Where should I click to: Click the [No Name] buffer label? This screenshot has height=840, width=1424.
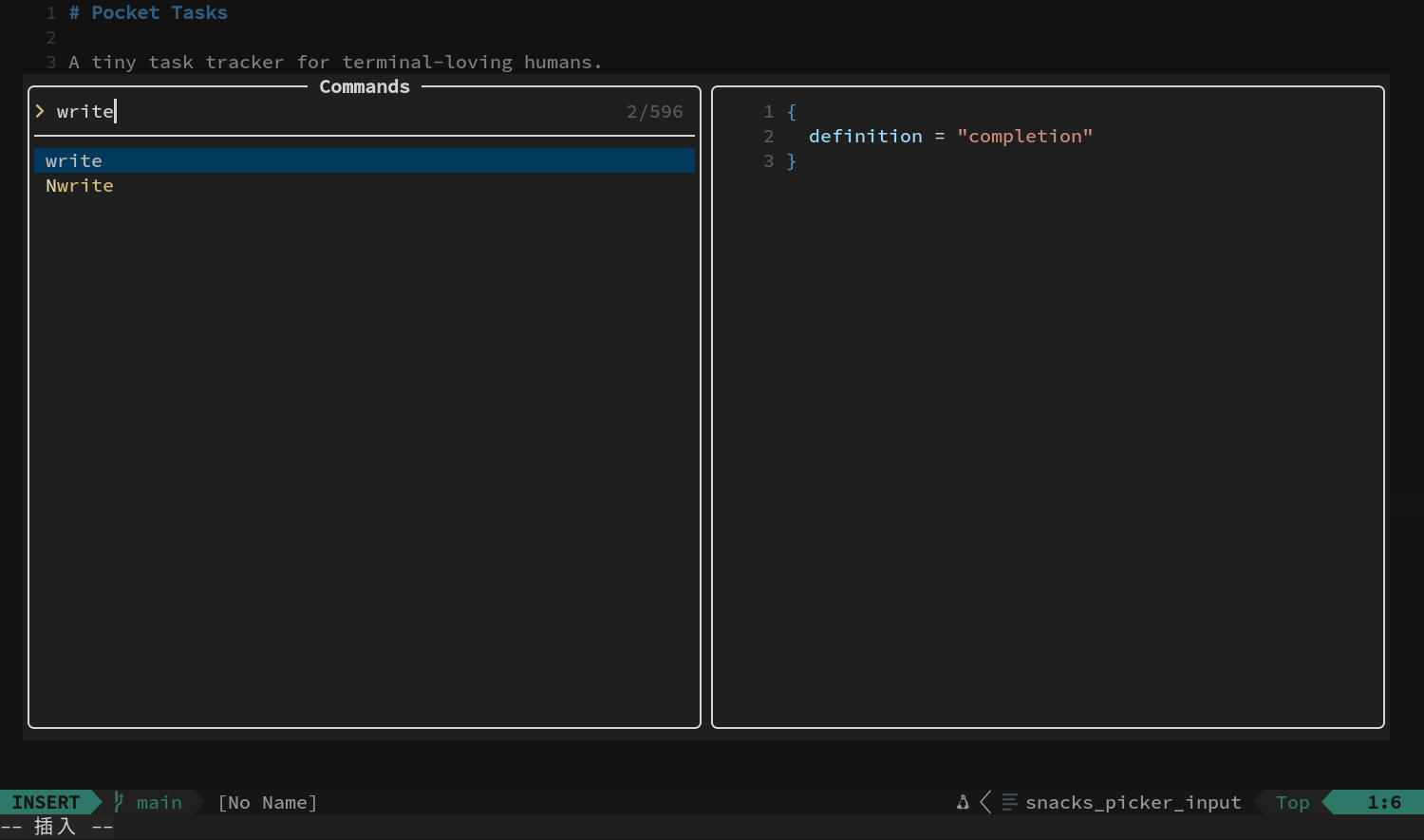point(268,802)
